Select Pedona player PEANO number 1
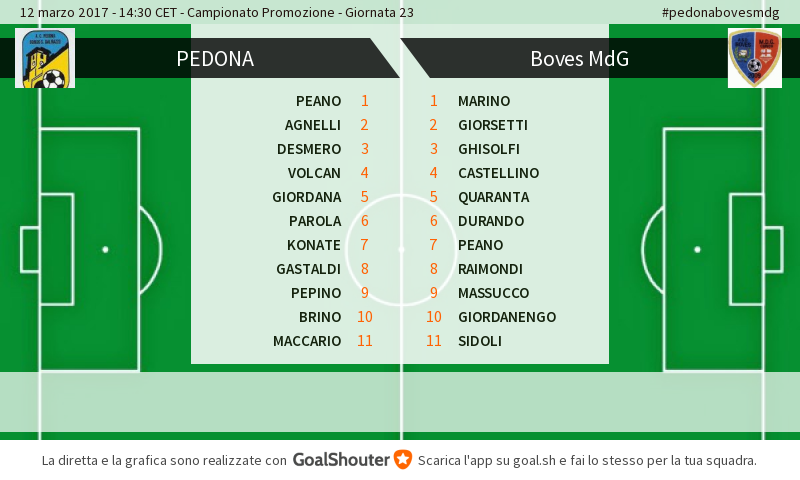 [332, 101]
